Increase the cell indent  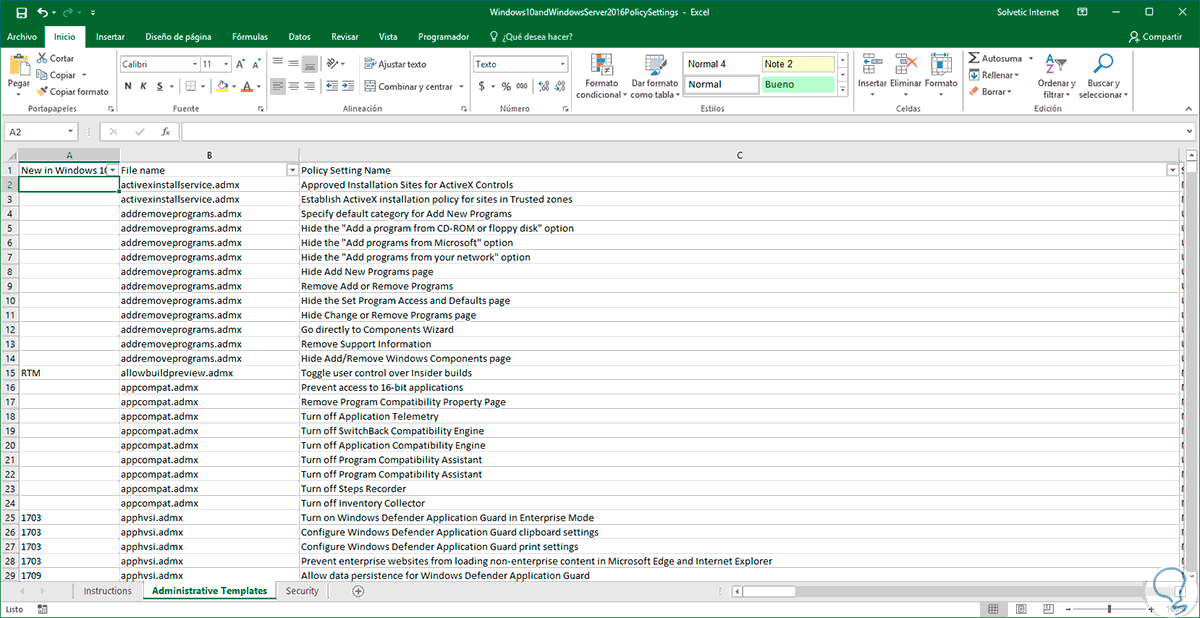[347, 86]
